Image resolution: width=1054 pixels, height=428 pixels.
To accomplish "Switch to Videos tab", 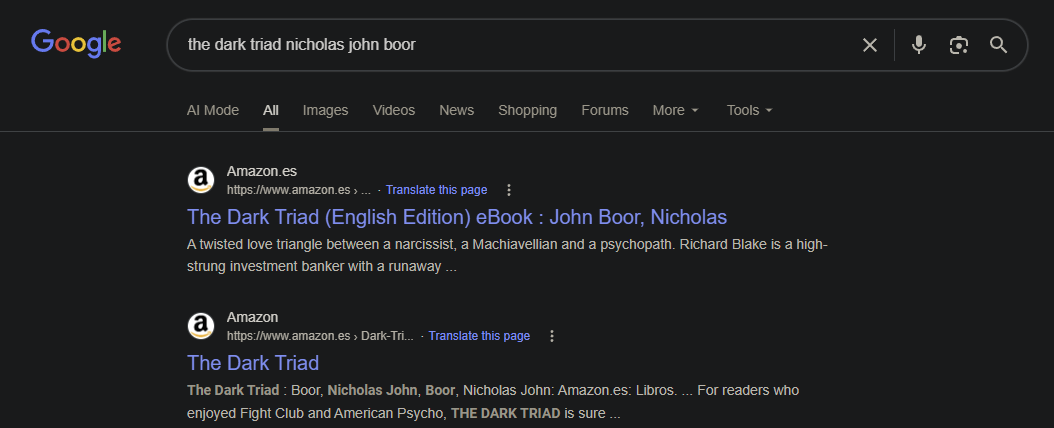I will pos(394,110).
